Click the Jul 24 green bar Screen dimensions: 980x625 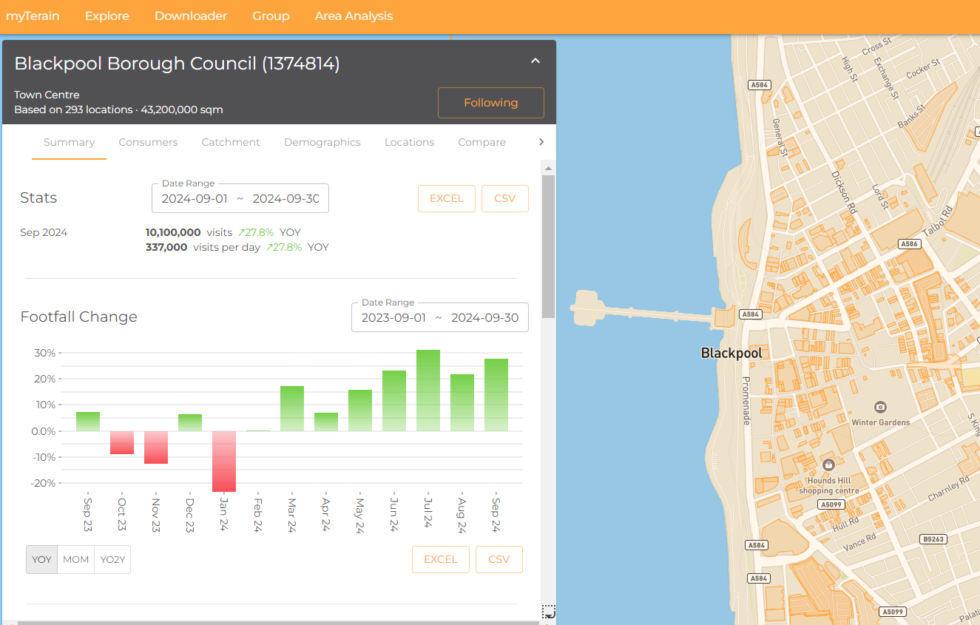click(x=428, y=391)
